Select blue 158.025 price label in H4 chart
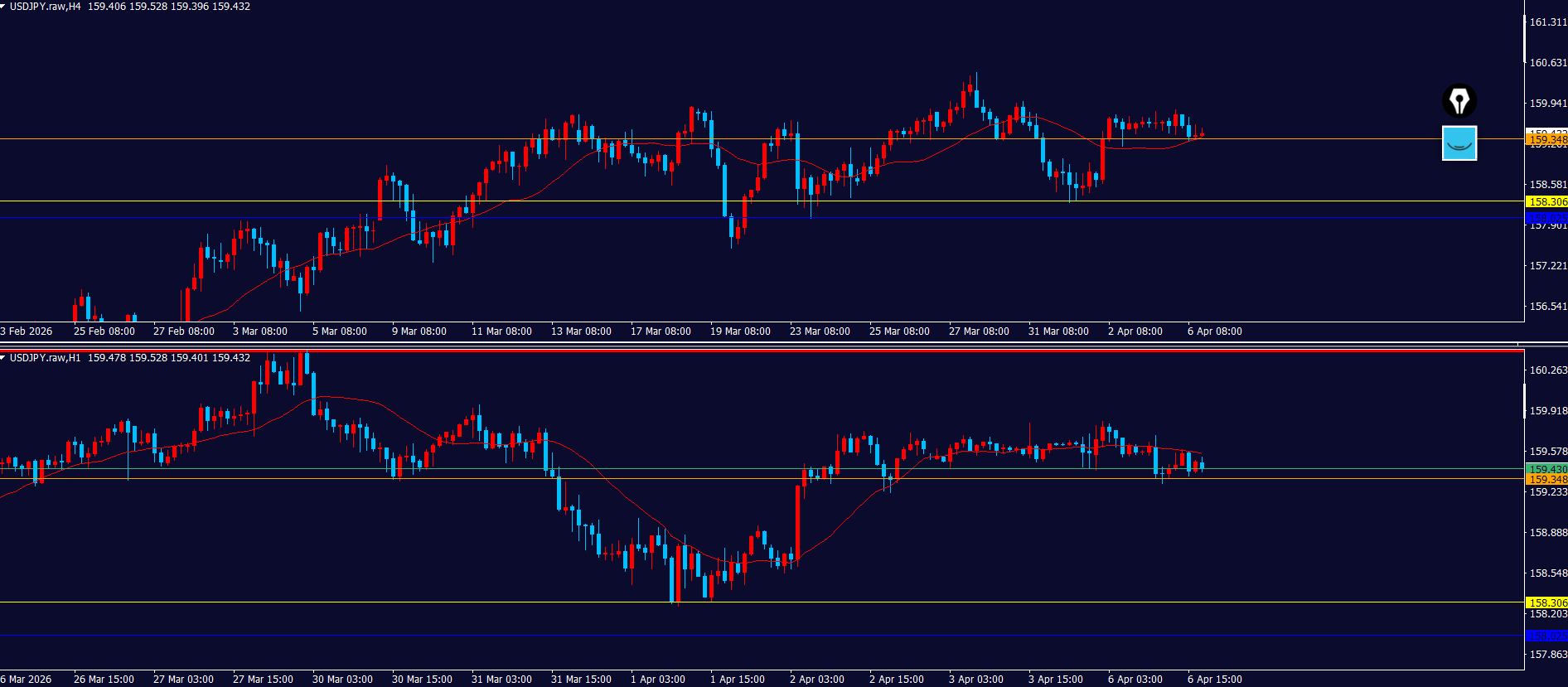Image resolution: width=1568 pixels, height=687 pixels. 1546,218
